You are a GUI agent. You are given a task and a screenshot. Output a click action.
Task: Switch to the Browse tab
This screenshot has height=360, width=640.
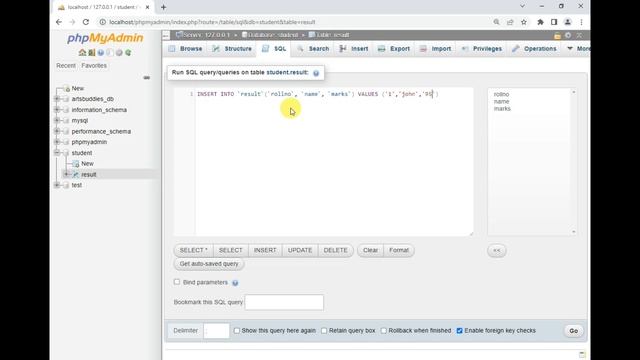coord(186,49)
